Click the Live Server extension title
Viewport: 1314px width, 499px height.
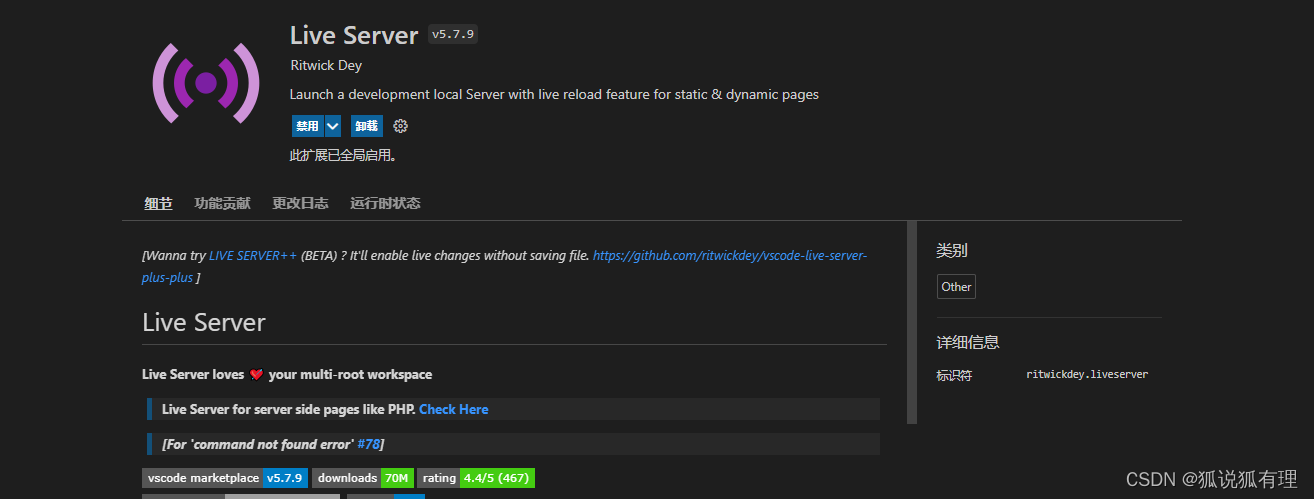(354, 35)
